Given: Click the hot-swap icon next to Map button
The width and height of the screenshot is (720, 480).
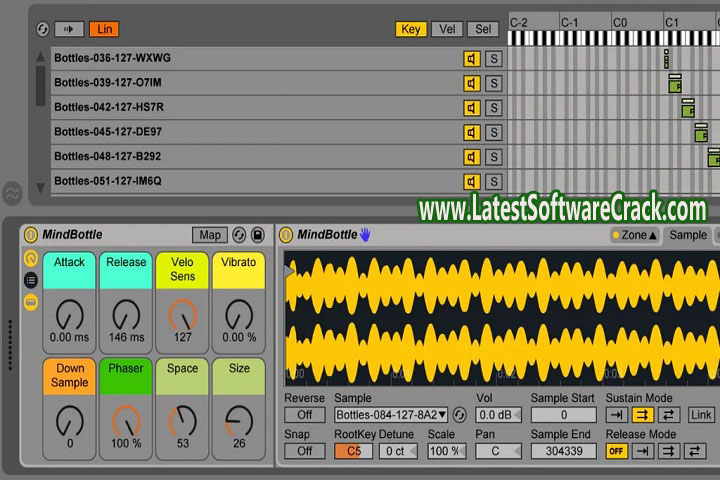Looking at the screenshot, I should 239,235.
